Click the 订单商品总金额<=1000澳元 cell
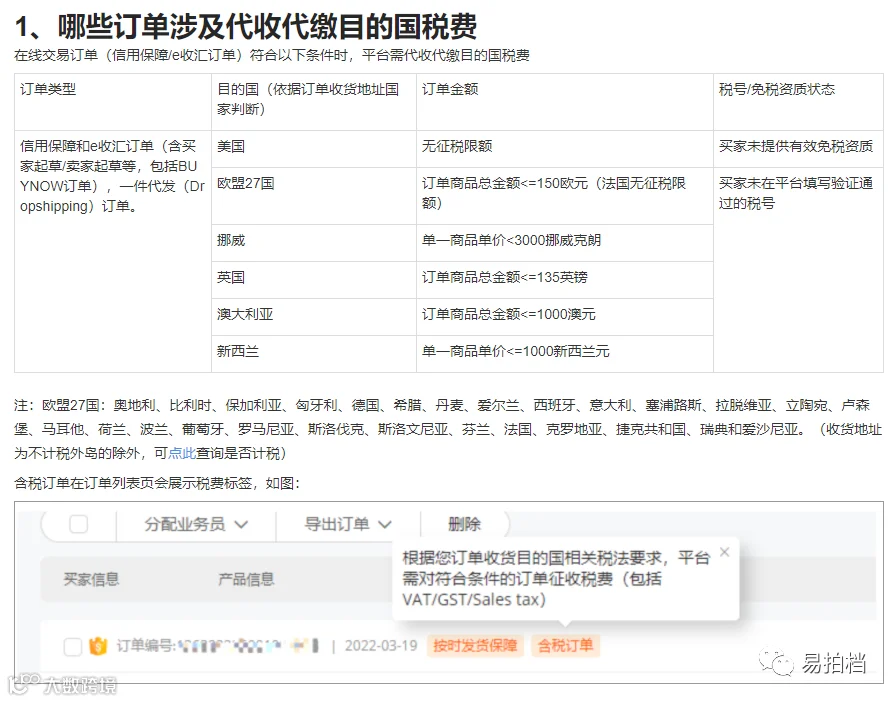The height and width of the screenshot is (702, 895). point(565,317)
